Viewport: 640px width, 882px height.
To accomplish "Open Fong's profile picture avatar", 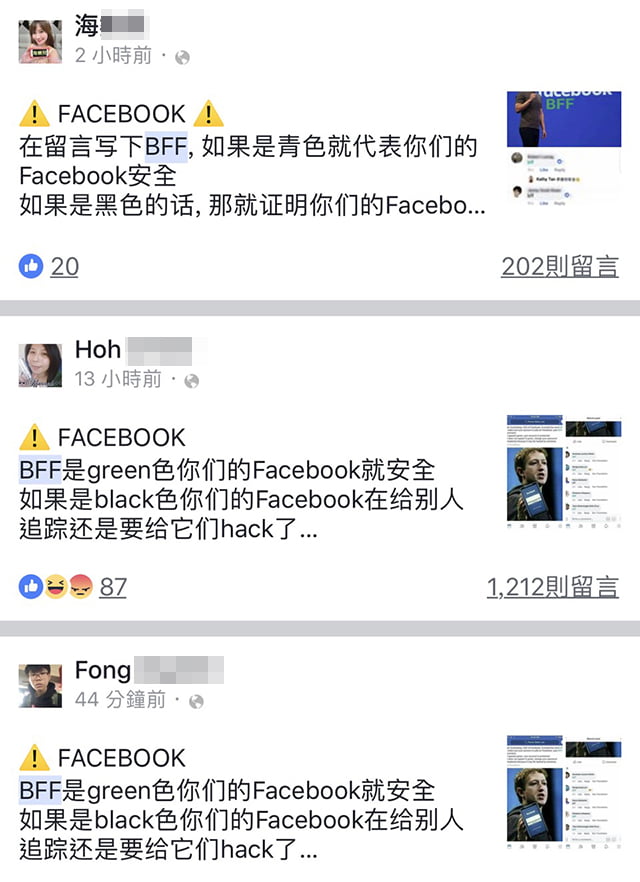I will (40, 686).
